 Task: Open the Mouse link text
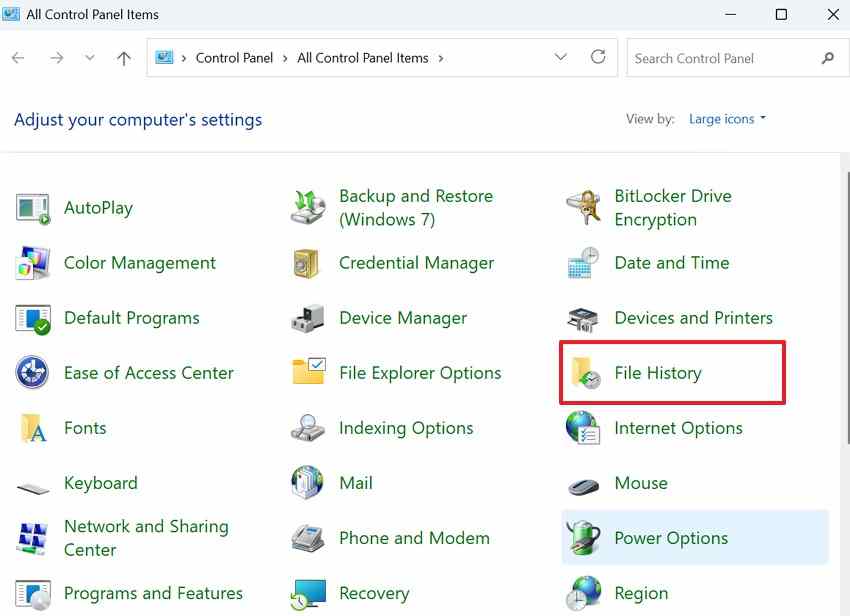point(641,483)
